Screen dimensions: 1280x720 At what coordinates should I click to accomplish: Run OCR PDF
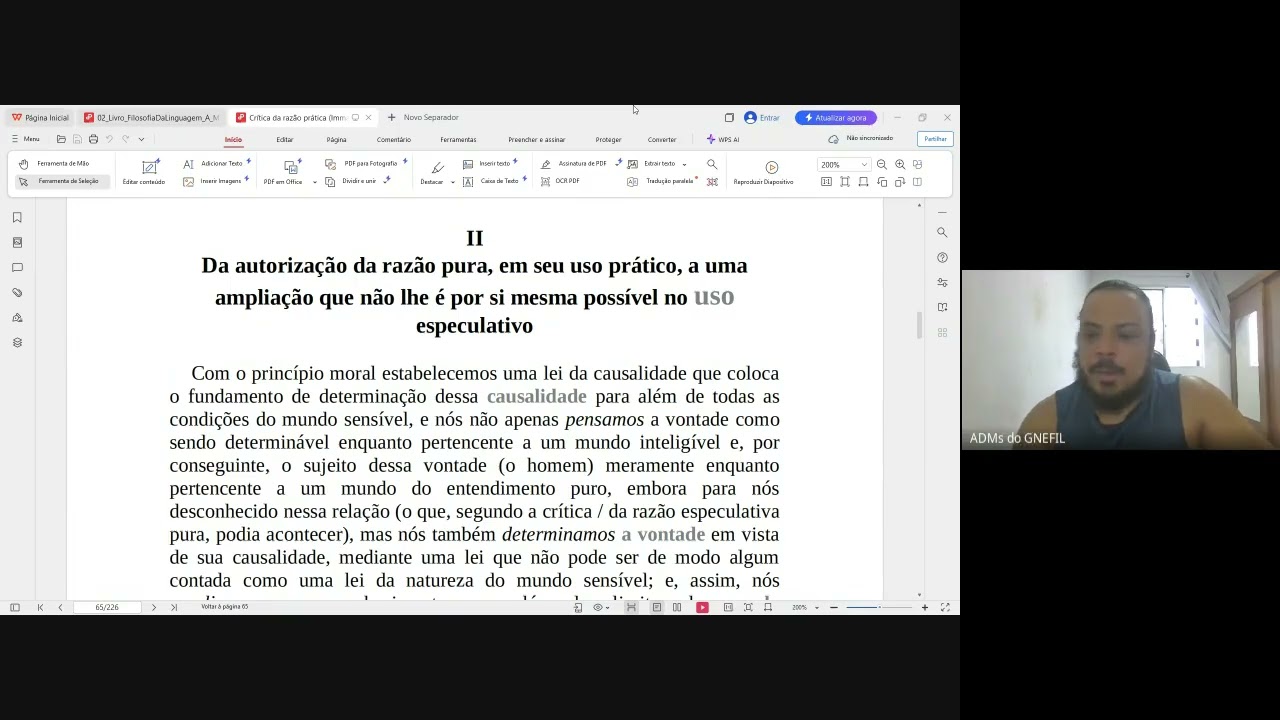tap(560, 181)
